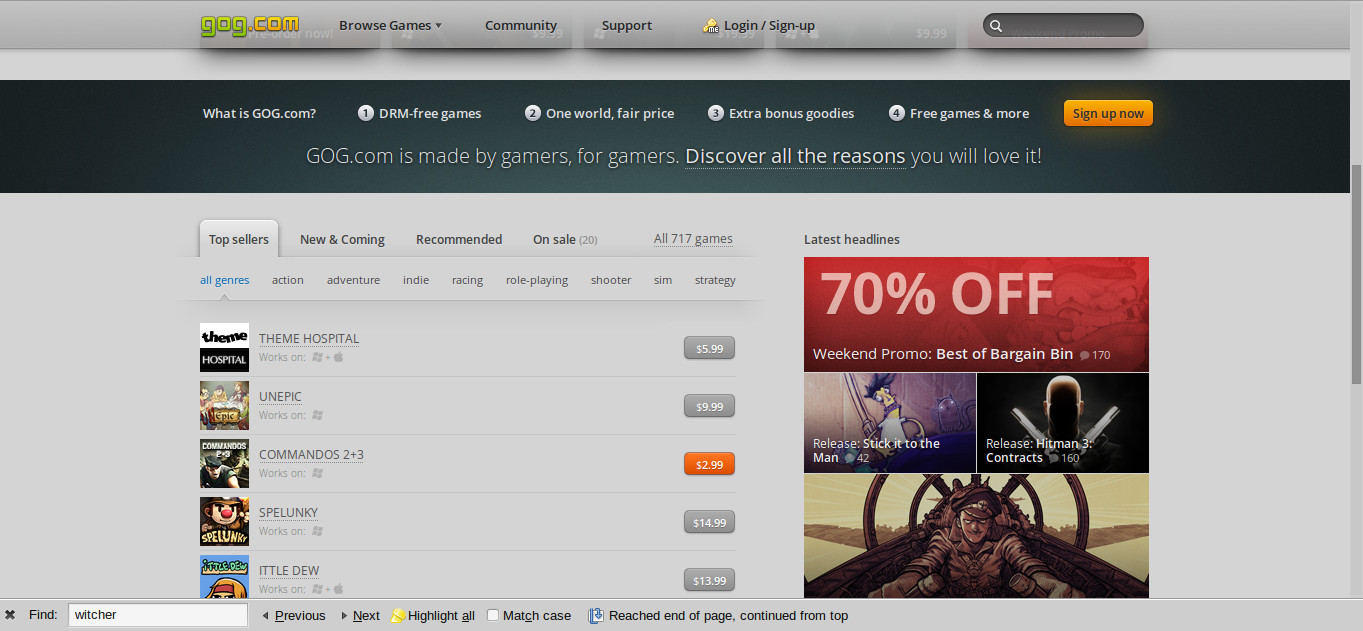Click the page vertical scrollbar

1356,273
